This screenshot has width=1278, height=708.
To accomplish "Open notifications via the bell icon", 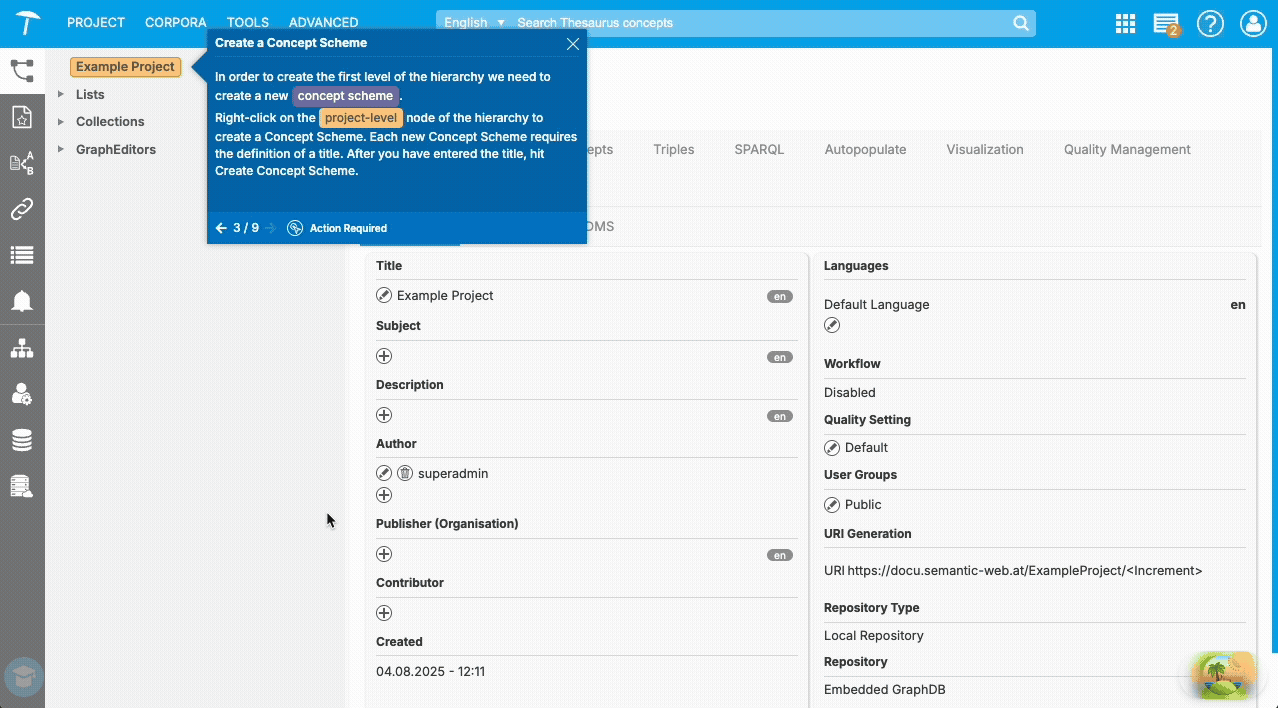I will click(22, 301).
